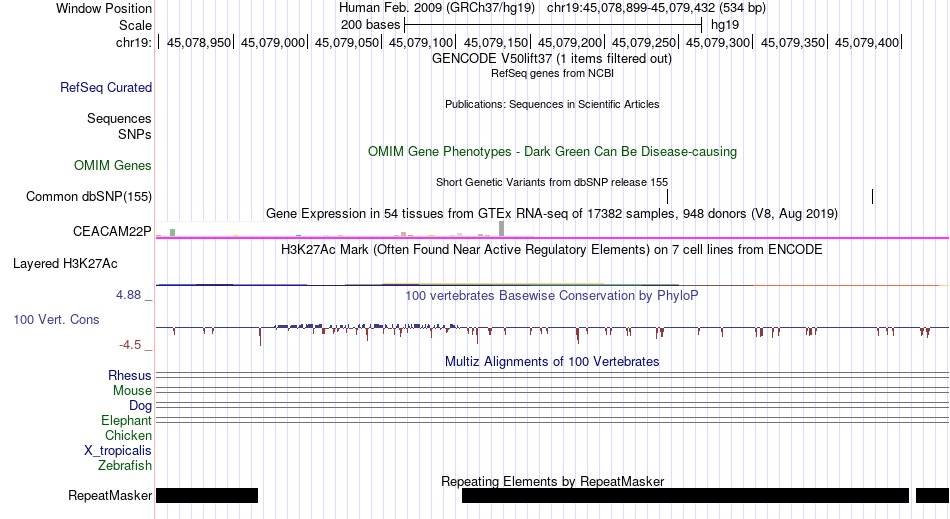Image resolution: width=950 pixels, height=519 pixels.
Task: Click the H3K27Ac Mark track title
Action: coord(551,250)
